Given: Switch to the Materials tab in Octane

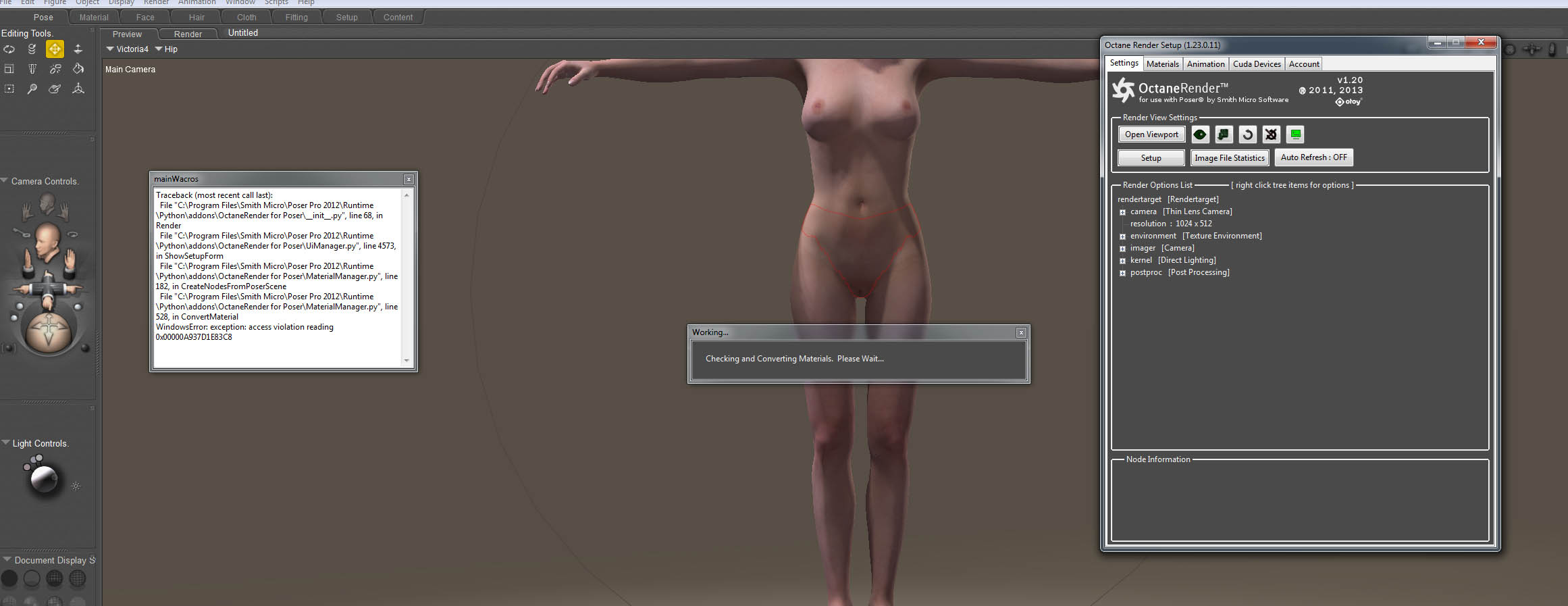Looking at the screenshot, I should [x=1163, y=64].
